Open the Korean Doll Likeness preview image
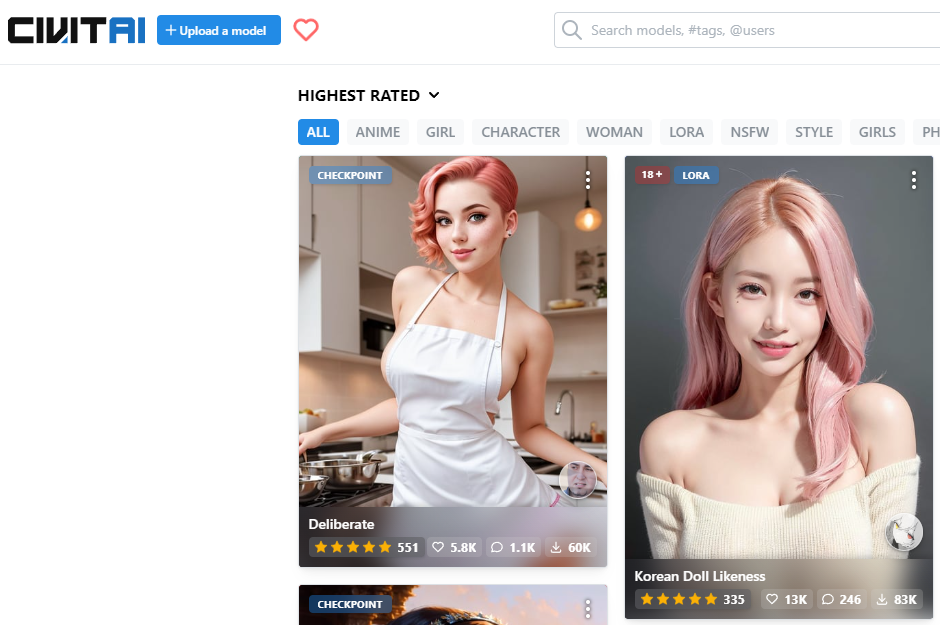 779,357
